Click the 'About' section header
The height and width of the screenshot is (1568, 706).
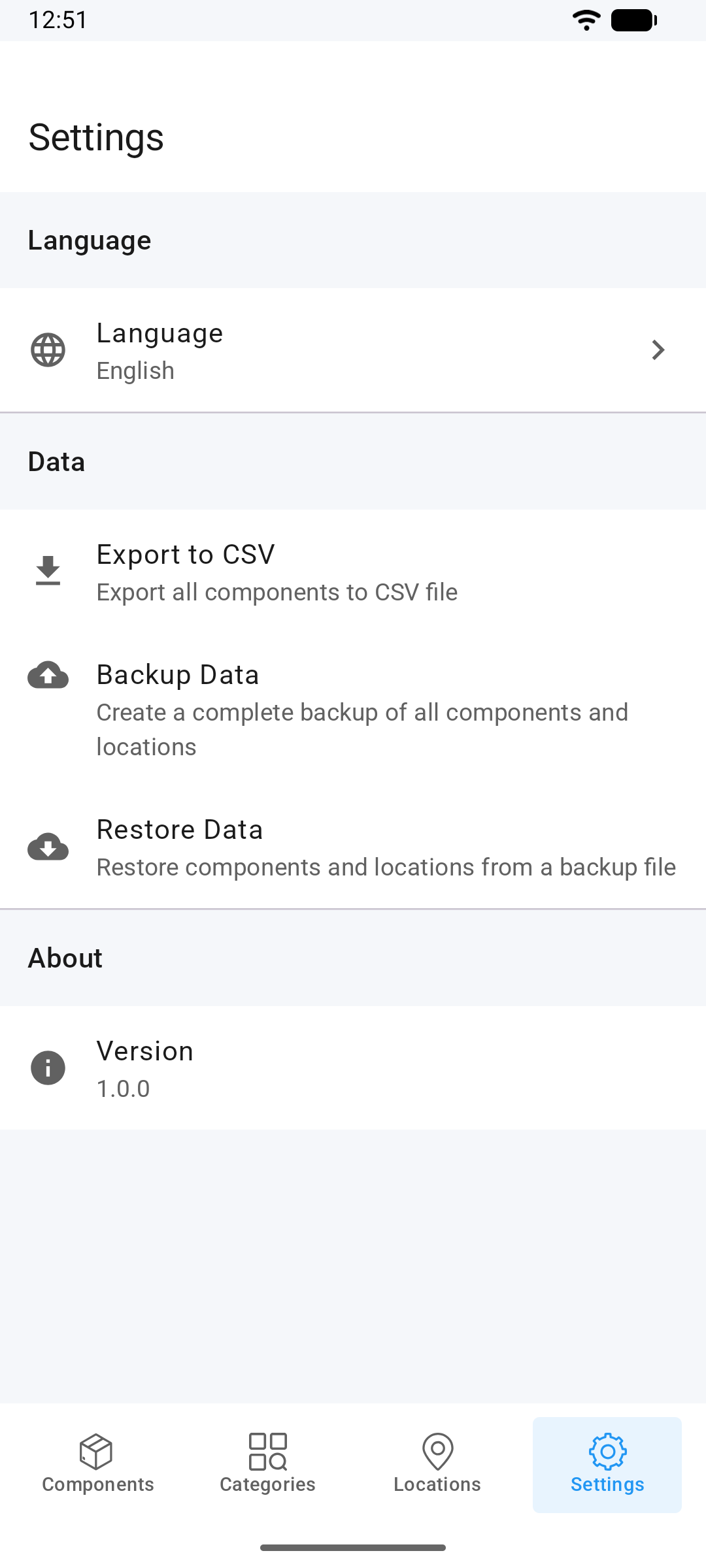65,958
